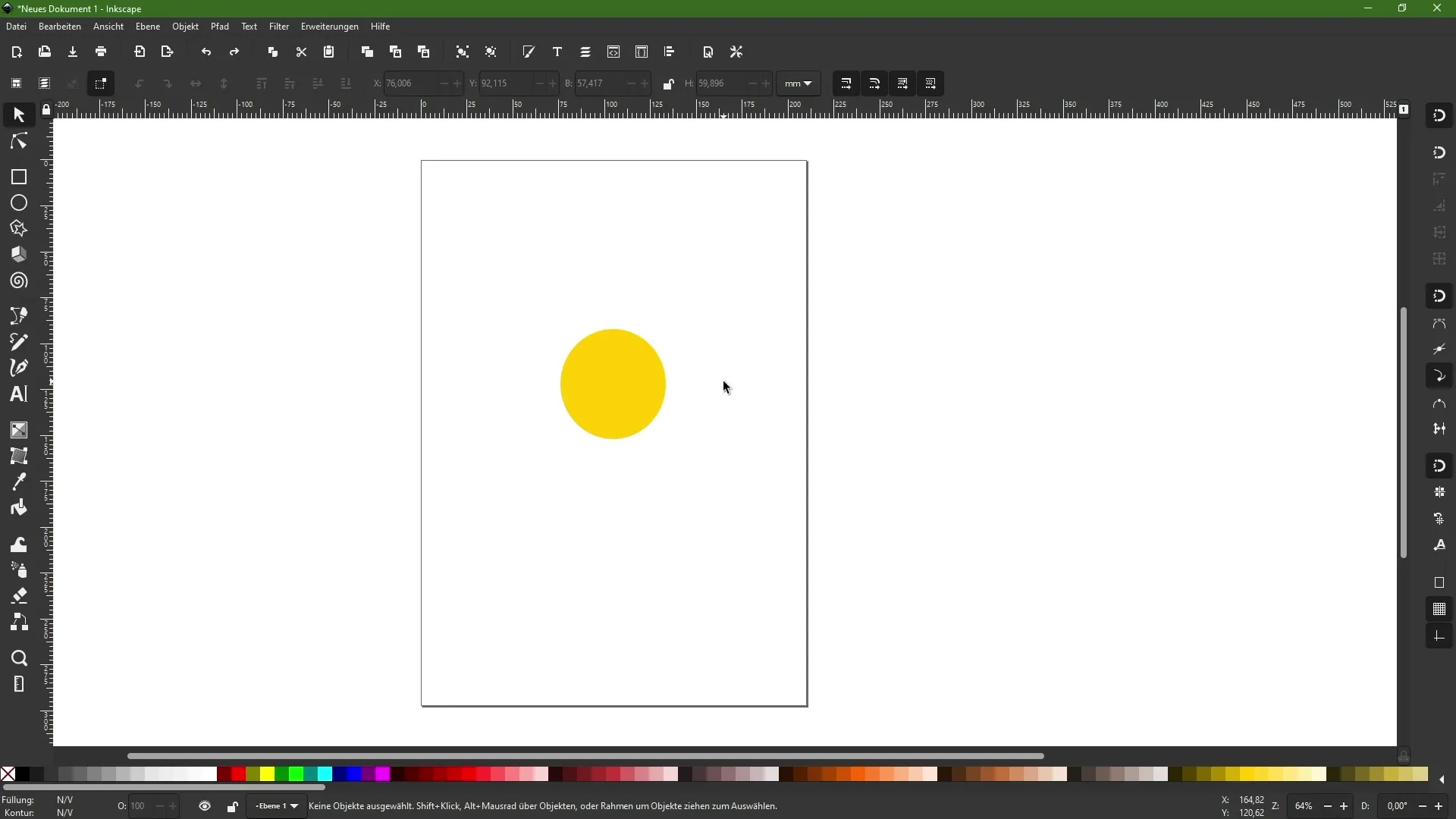Open the Hilfe menu
Screen dimensions: 1456x819
pos(381,27)
